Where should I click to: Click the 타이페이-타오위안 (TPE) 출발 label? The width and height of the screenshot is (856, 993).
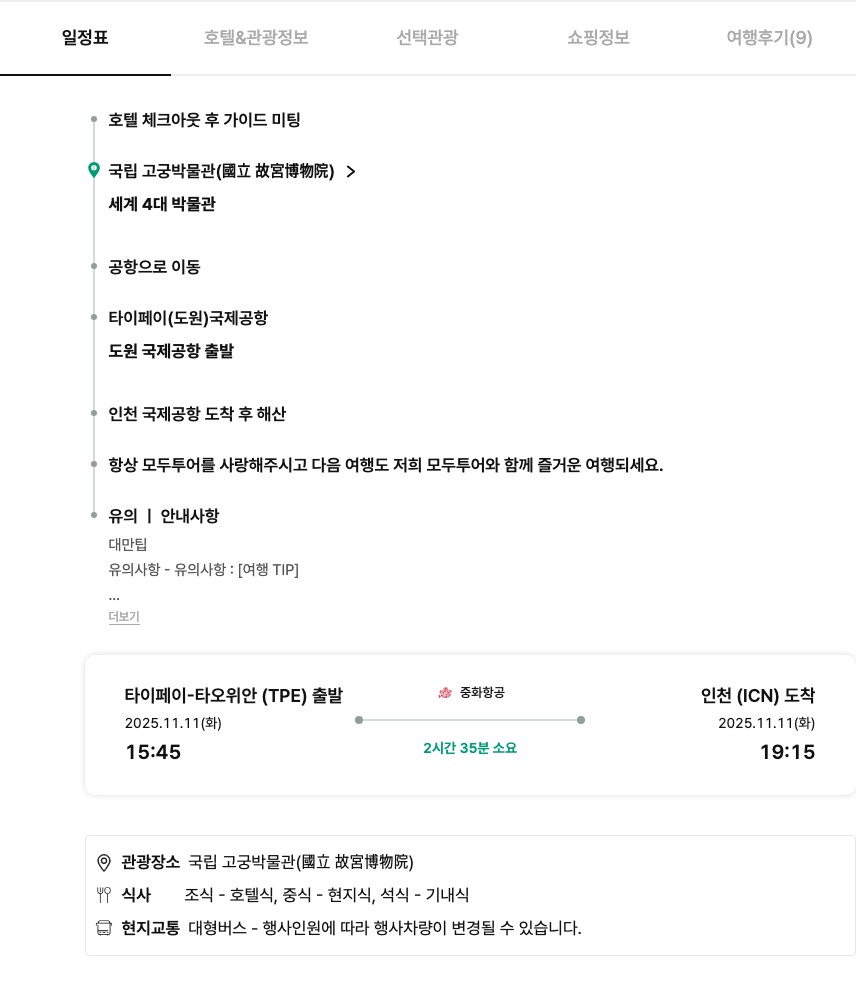(233, 696)
